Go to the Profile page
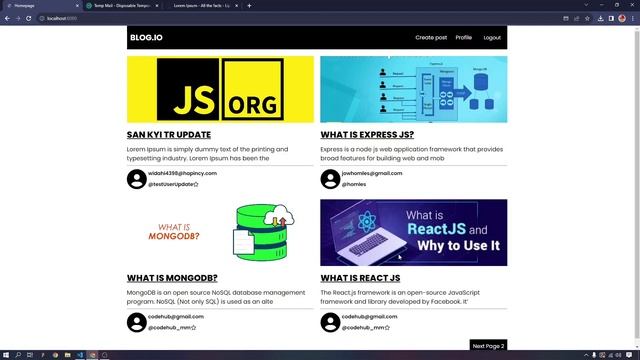The height and width of the screenshot is (360, 640). pyautogui.click(x=463, y=38)
